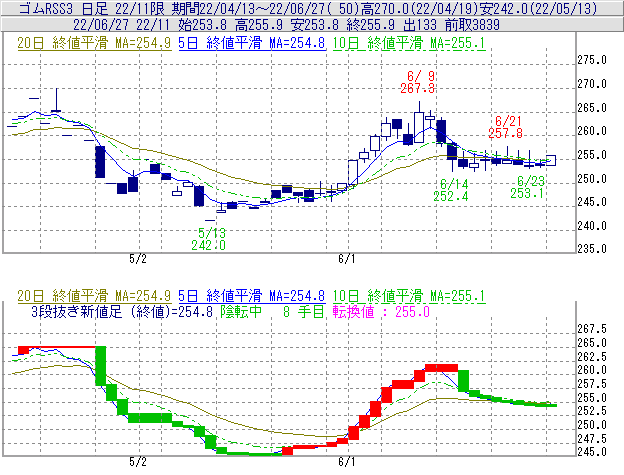Click the 5/2 date label under upper chart
The width and height of the screenshot is (624, 475).
tap(138, 259)
